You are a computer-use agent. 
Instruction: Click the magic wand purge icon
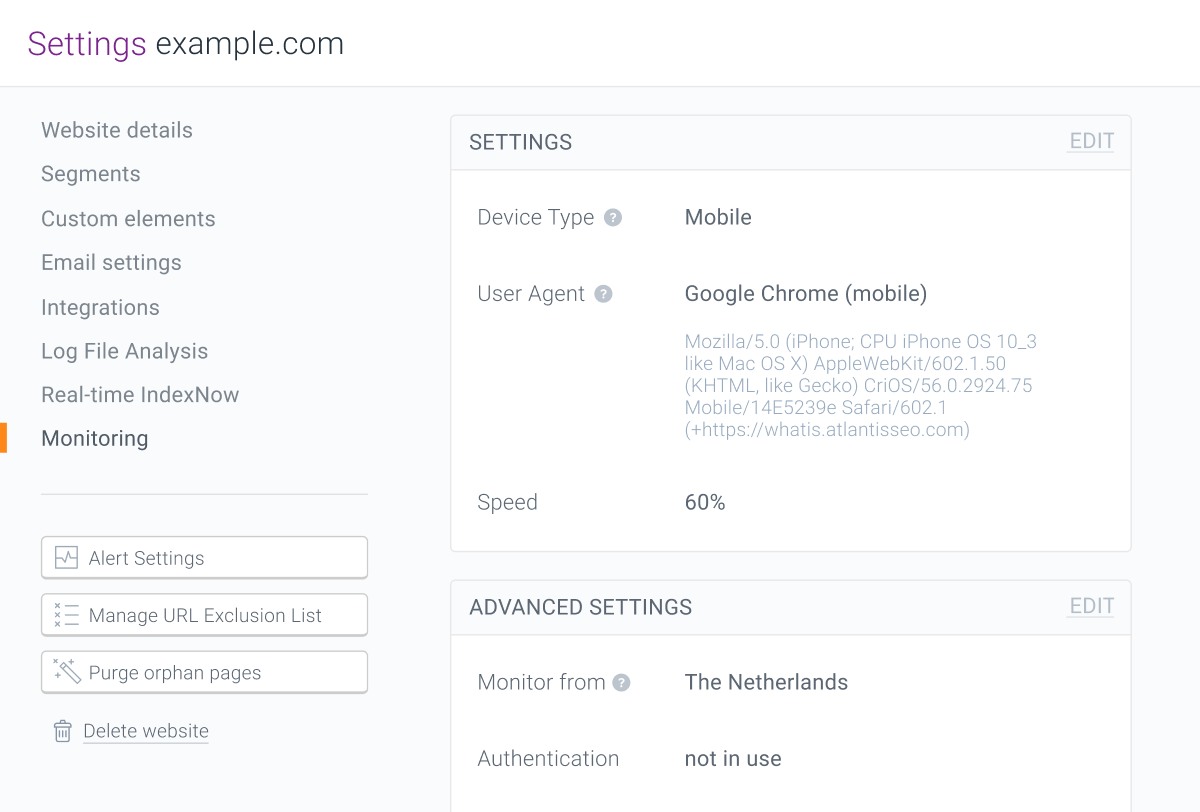[x=66, y=671]
